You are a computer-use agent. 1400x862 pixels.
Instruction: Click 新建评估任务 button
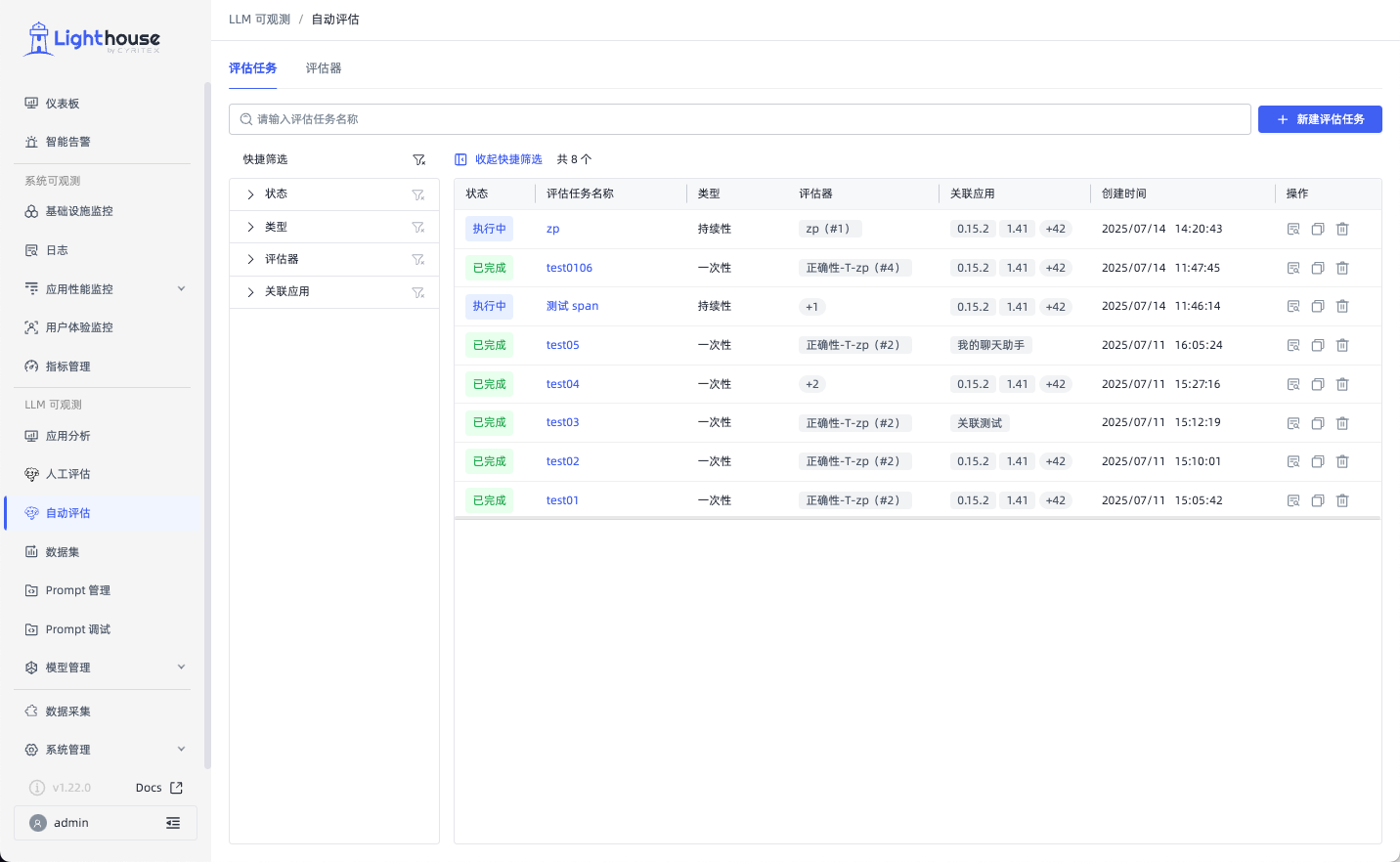pos(1320,119)
